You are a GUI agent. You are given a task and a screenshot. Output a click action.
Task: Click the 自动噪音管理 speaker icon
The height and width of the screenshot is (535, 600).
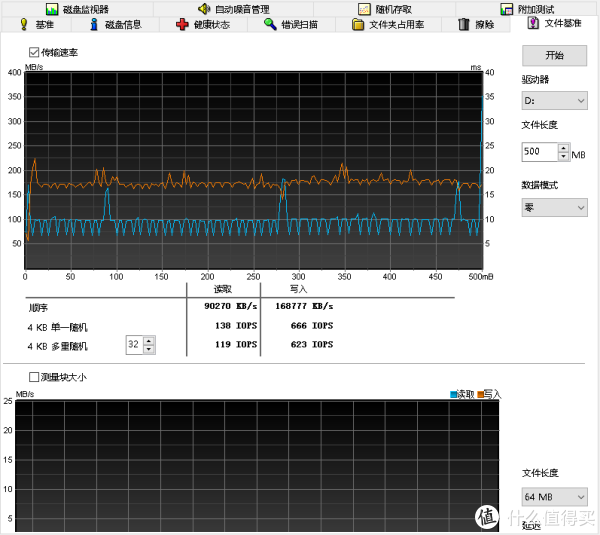click(x=203, y=9)
